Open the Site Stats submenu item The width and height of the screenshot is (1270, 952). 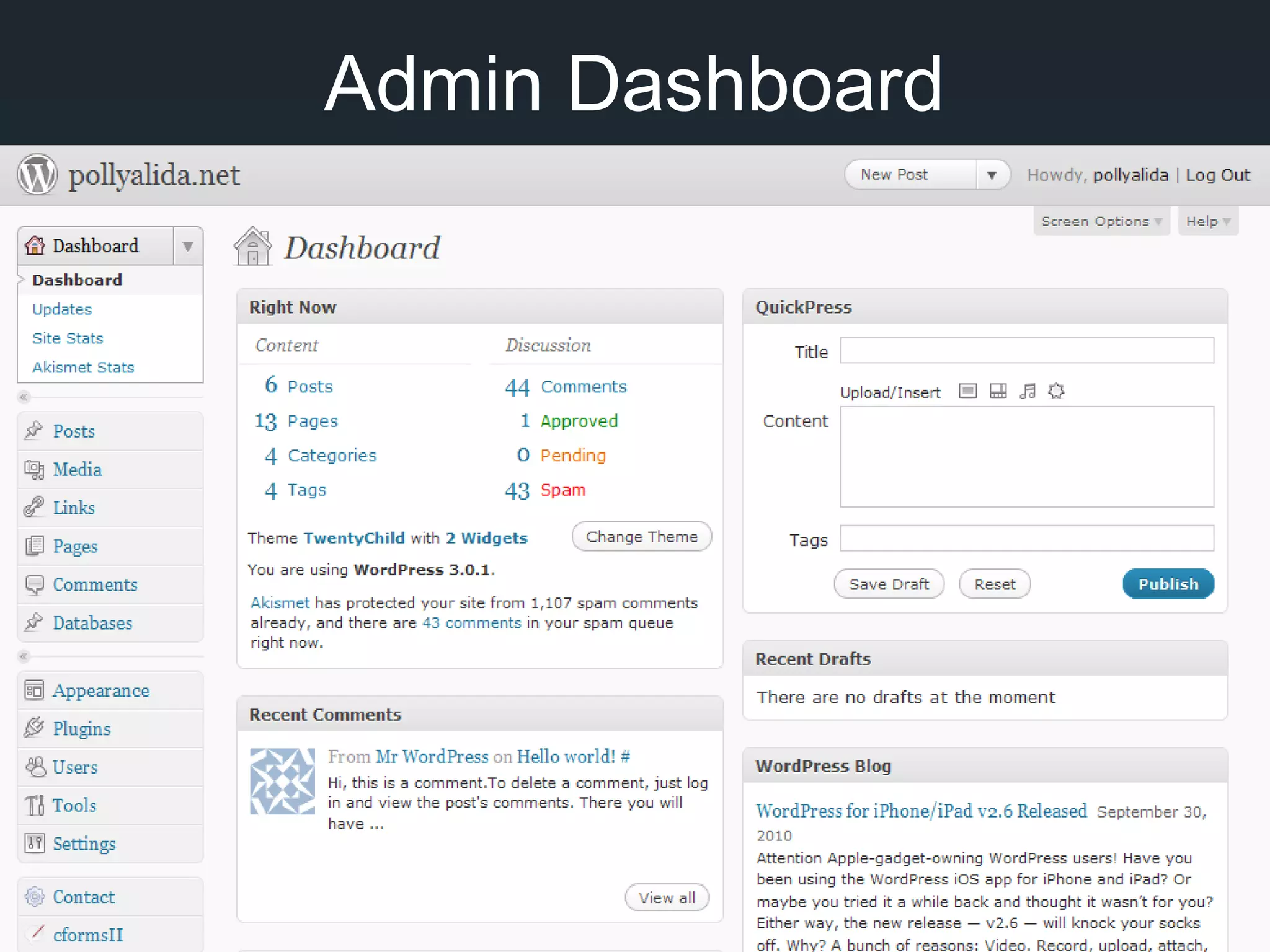click(68, 338)
